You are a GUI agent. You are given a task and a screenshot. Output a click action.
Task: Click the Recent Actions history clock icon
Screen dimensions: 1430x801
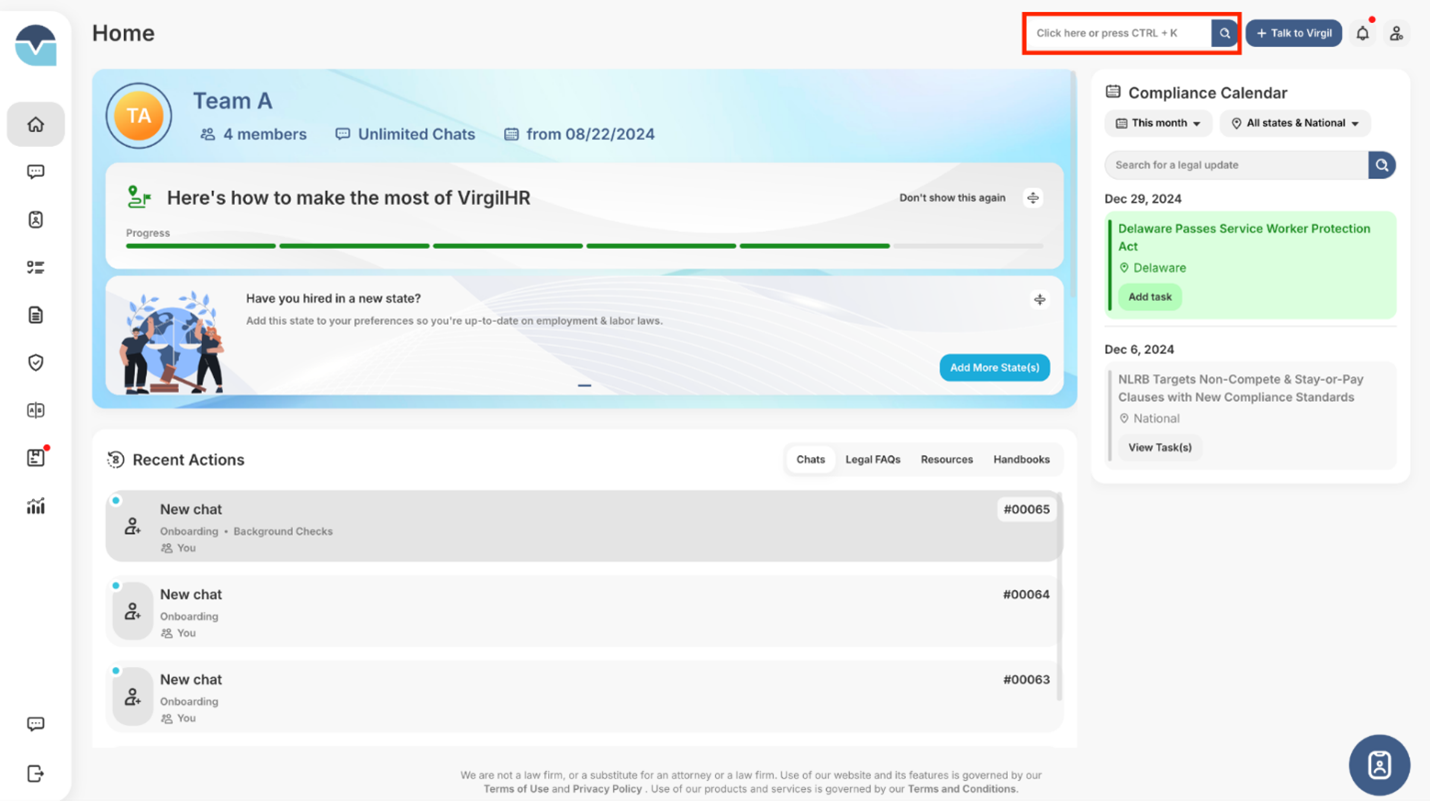point(116,460)
